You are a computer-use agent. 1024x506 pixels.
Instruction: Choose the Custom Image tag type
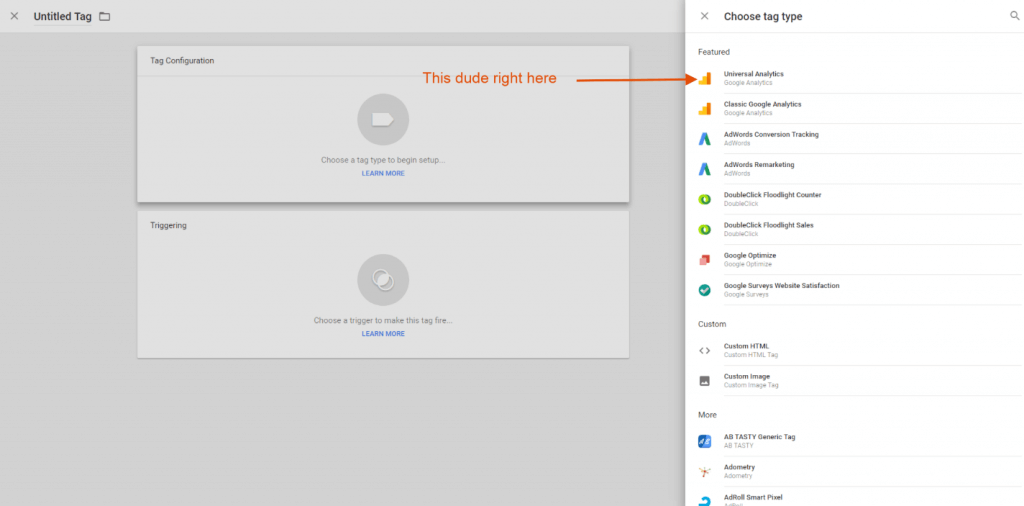point(859,381)
